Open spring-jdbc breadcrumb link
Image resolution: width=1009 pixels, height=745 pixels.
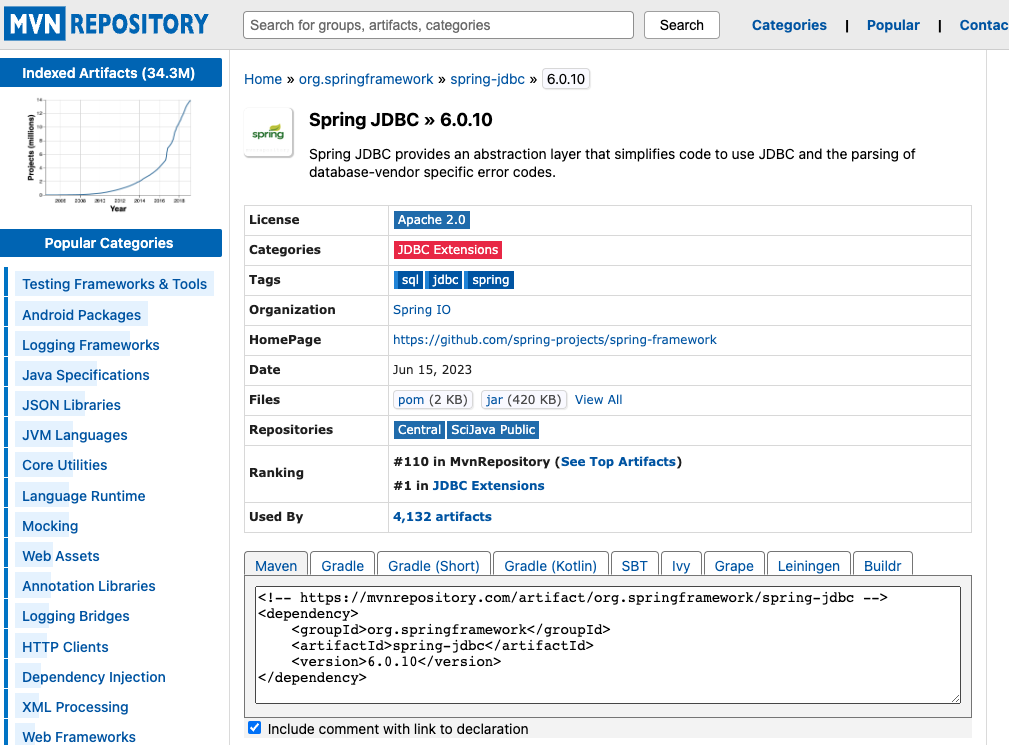[487, 79]
